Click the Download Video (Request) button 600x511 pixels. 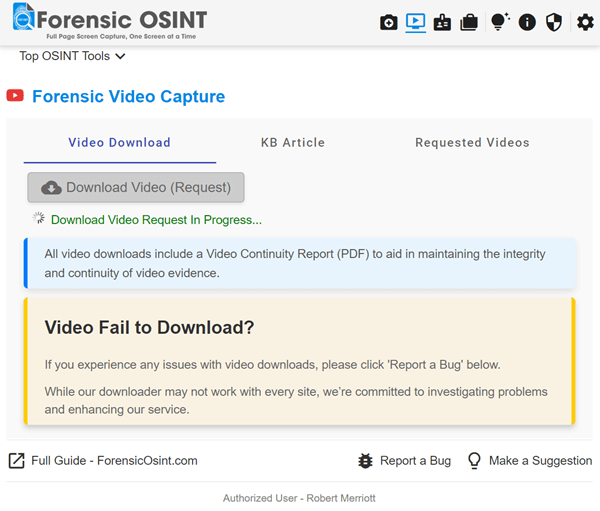click(136, 187)
